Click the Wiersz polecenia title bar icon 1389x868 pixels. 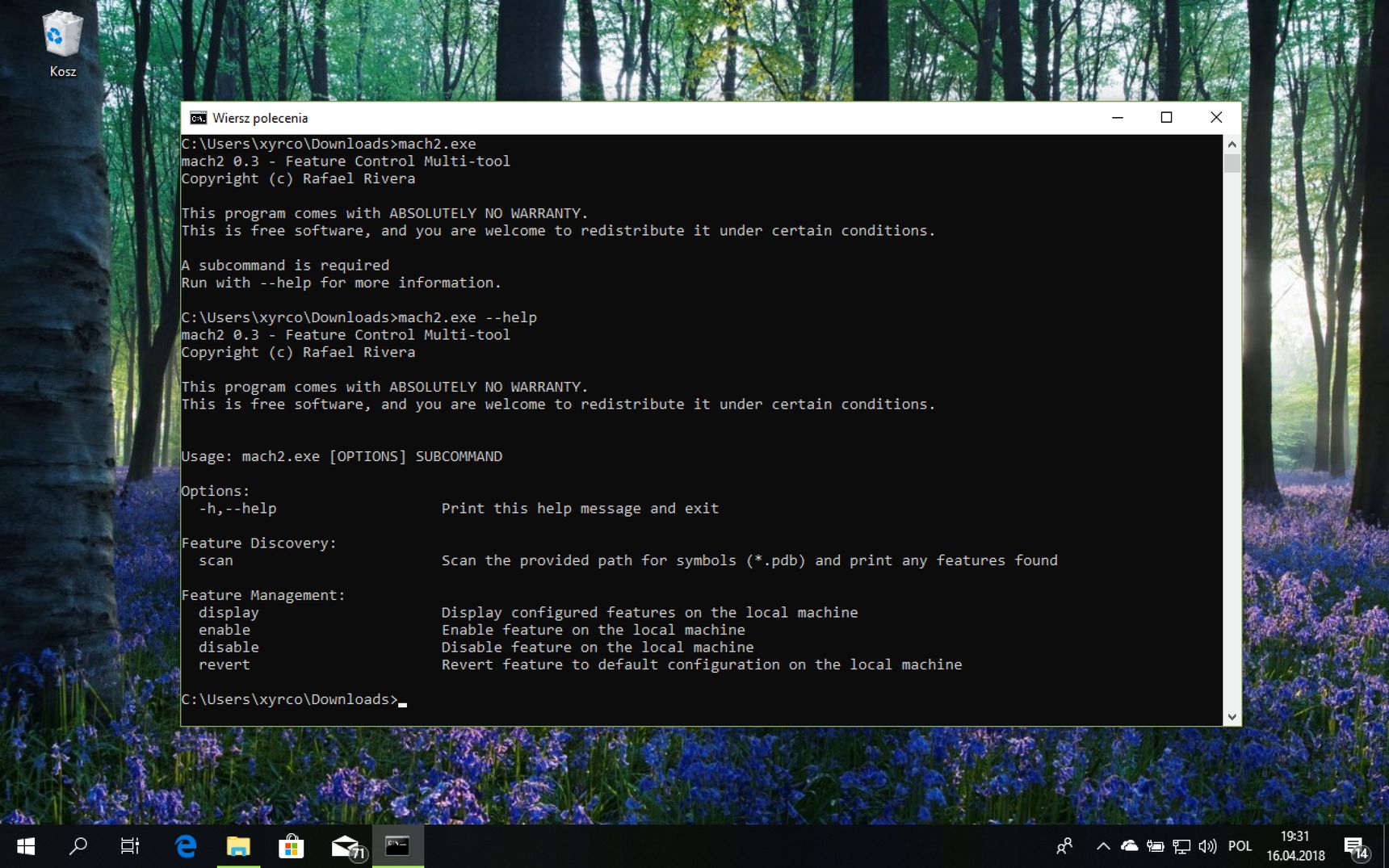(x=198, y=118)
